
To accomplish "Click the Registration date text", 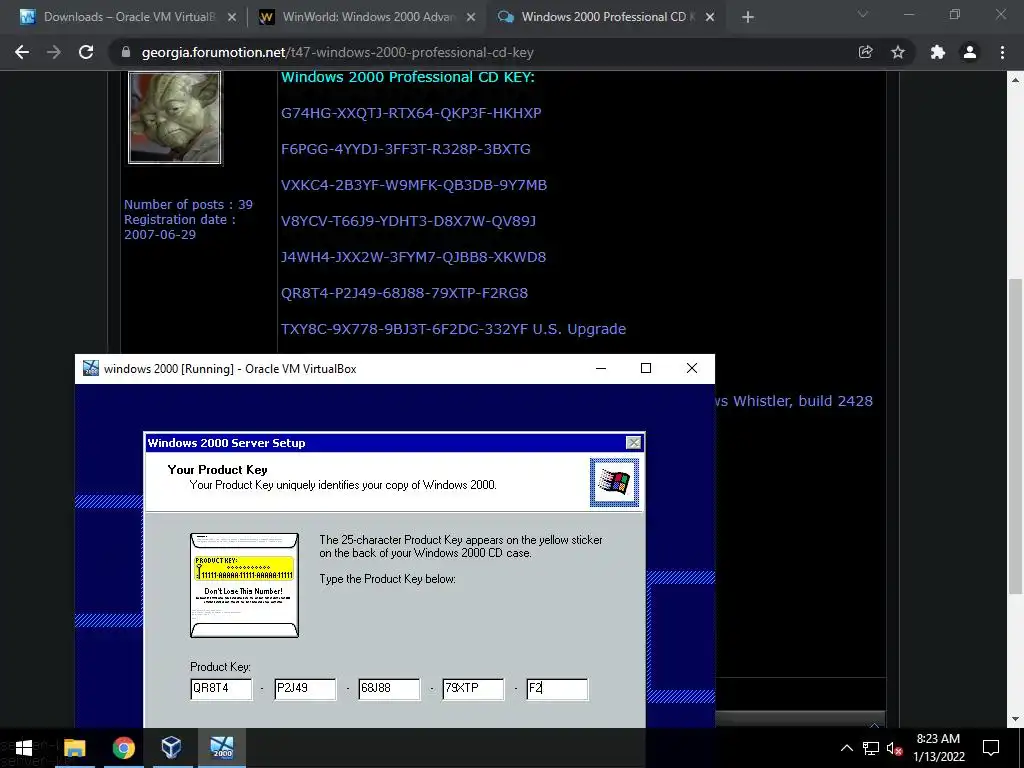I will [x=180, y=227].
